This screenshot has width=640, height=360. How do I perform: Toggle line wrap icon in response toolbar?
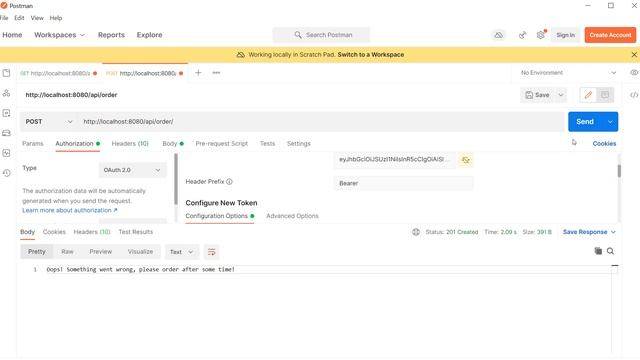coord(211,252)
